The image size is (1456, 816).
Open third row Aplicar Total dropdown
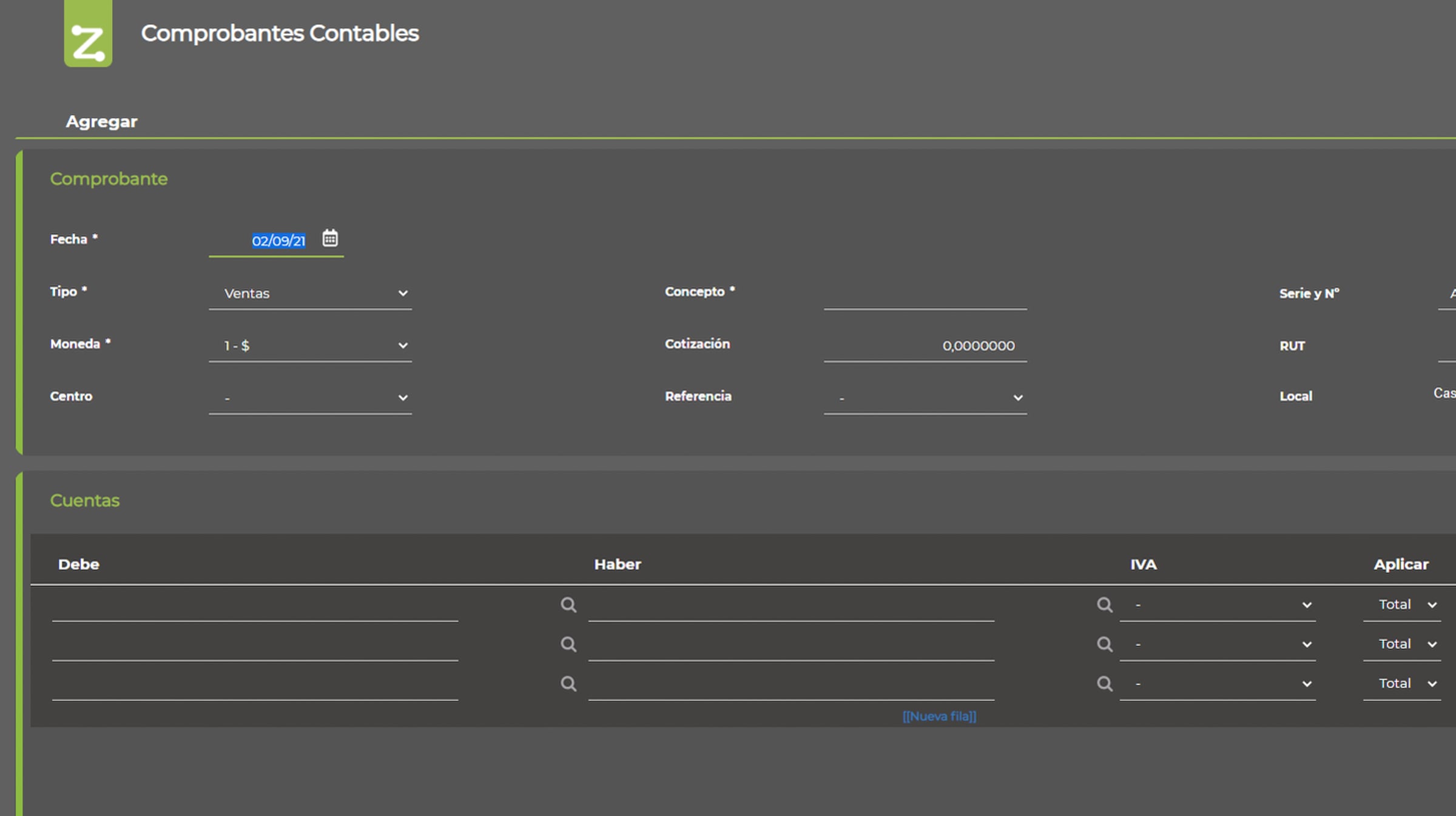tap(1402, 684)
